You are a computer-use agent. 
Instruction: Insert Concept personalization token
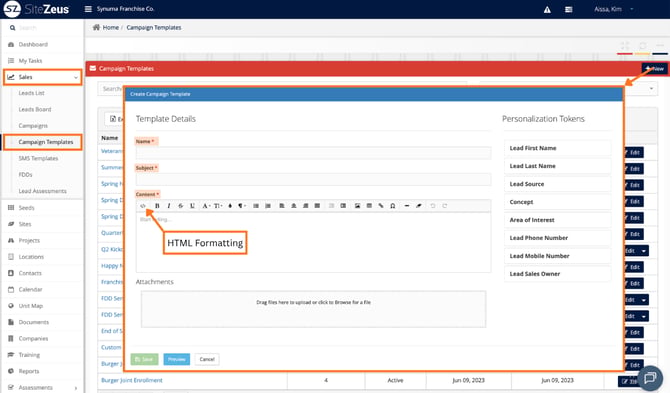click(x=557, y=202)
